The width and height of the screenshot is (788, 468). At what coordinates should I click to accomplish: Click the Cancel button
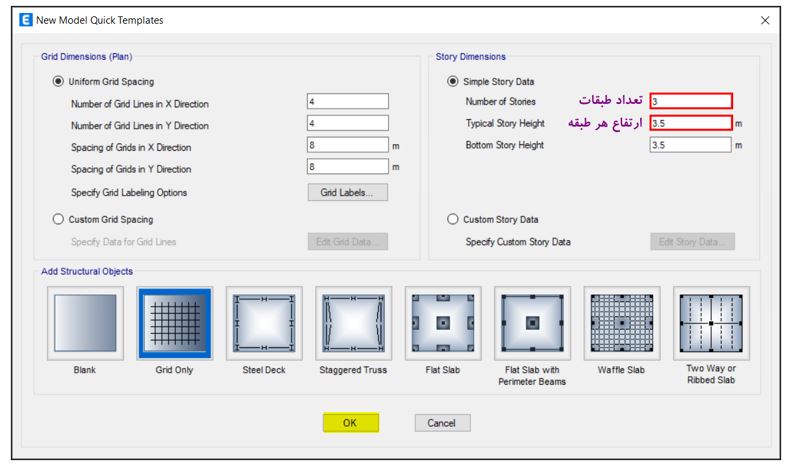point(442,423)
